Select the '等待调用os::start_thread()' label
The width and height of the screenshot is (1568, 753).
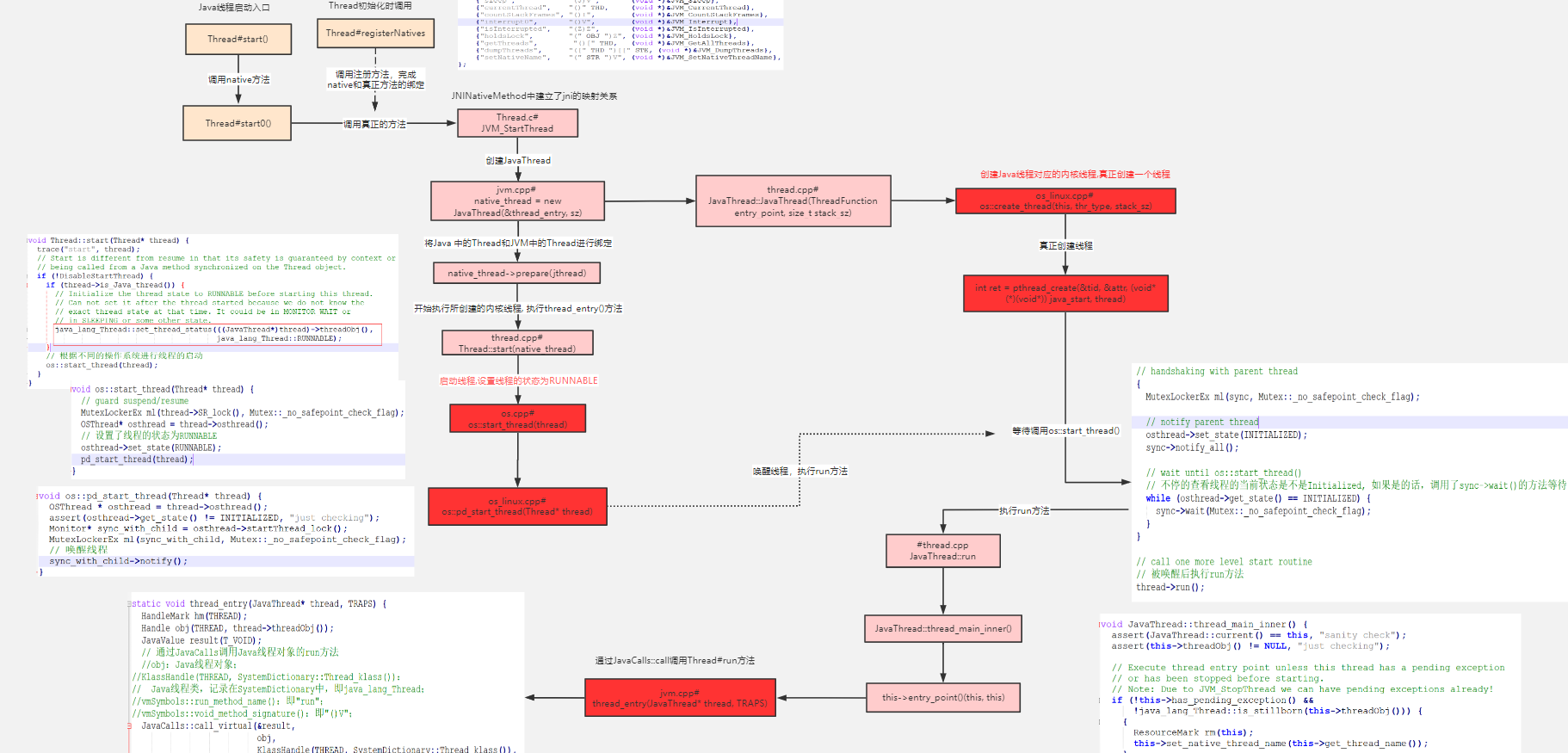tap(1065, 431)
